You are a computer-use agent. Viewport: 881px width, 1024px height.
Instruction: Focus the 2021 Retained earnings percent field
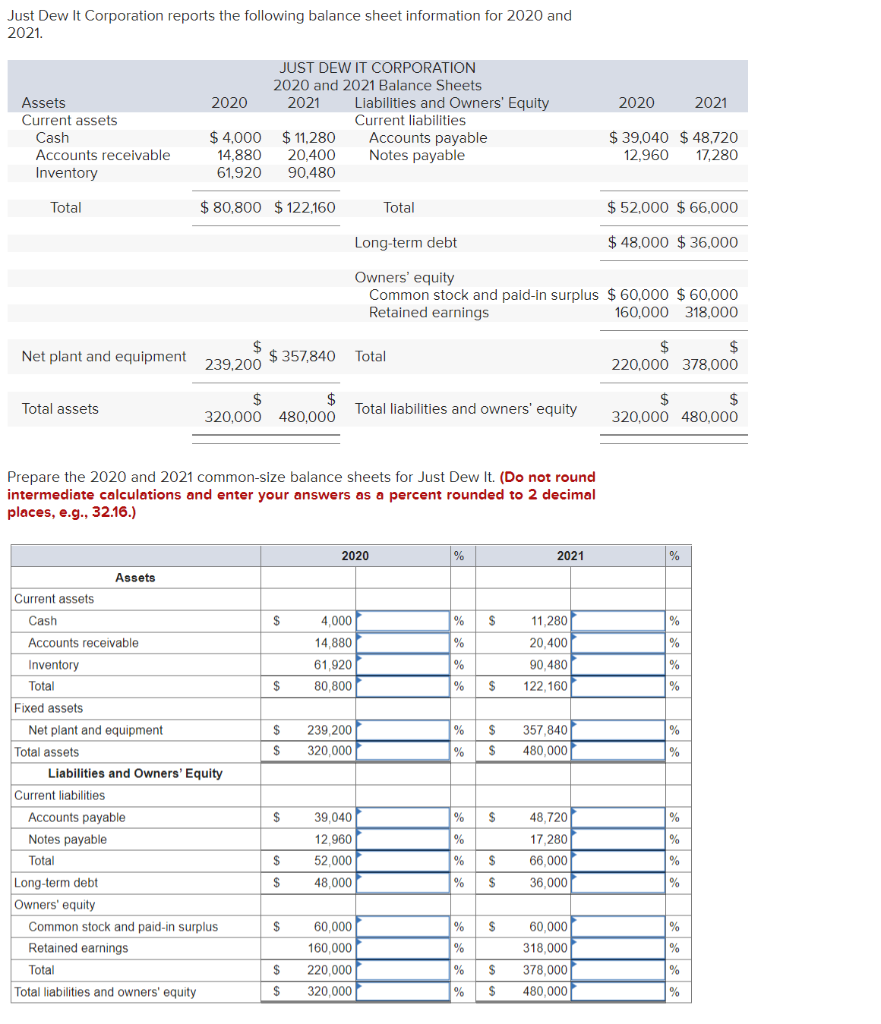point(618,948)
